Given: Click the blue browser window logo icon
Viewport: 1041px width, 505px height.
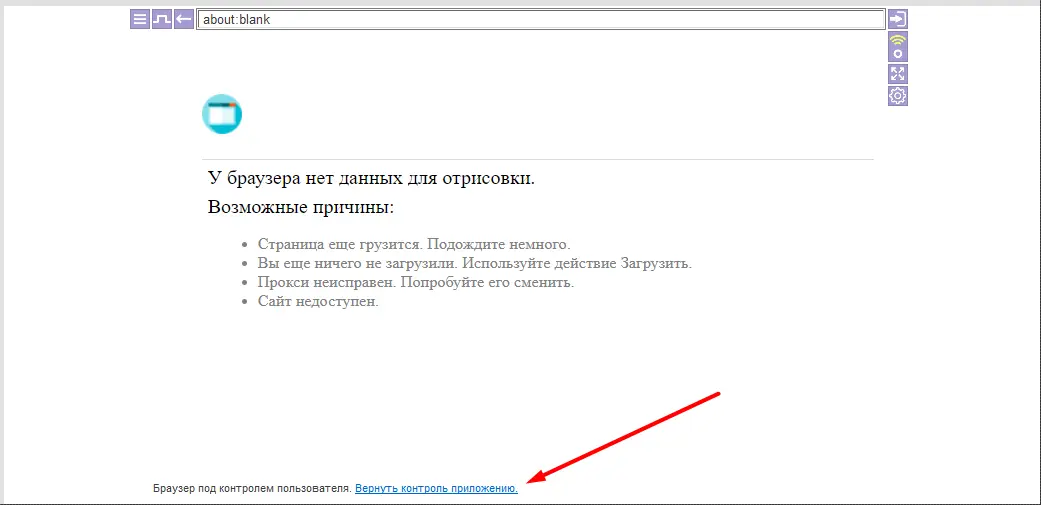Looking at the screenshot, I should tap(222, 114).
